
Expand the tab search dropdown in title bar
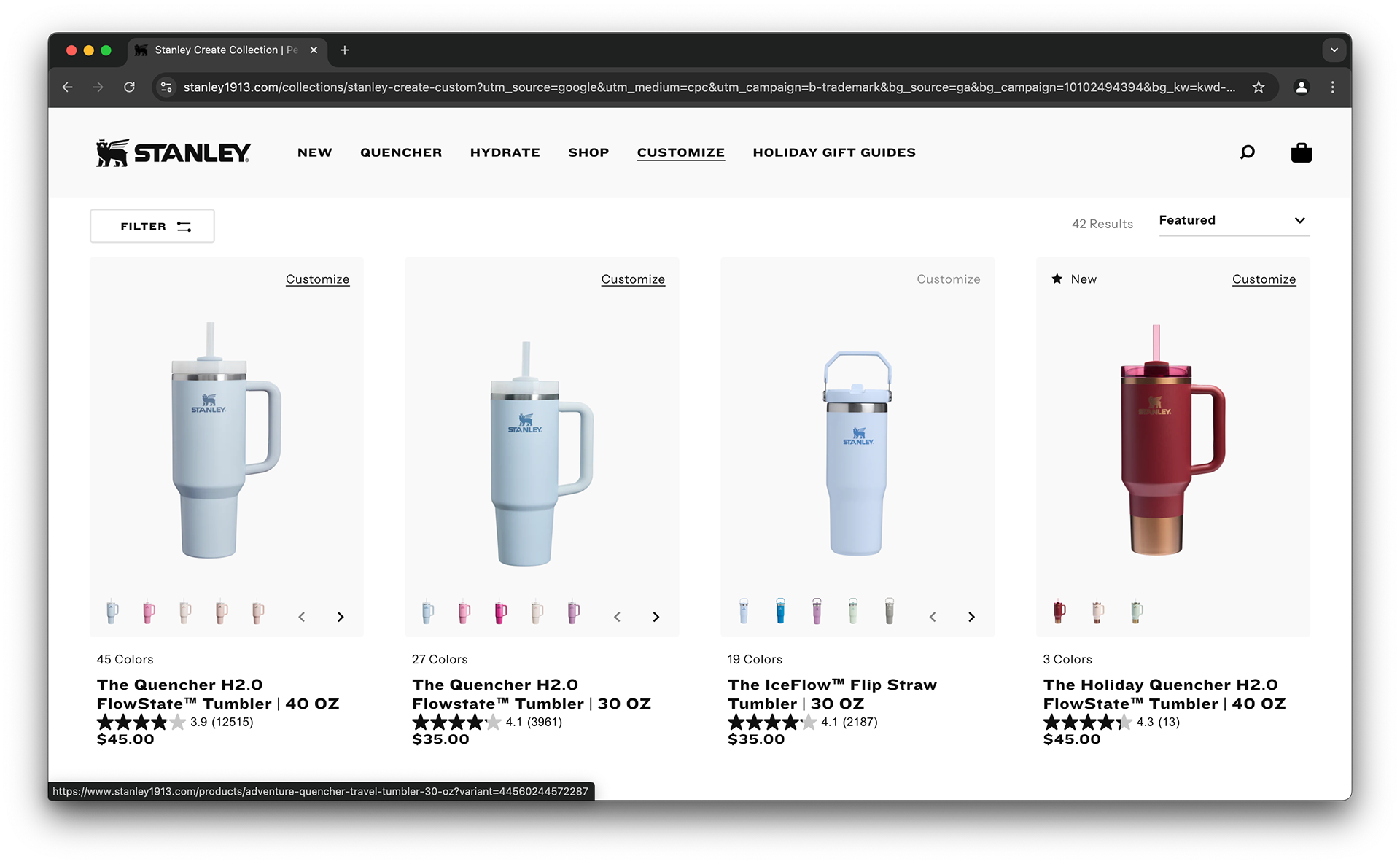1334,50
